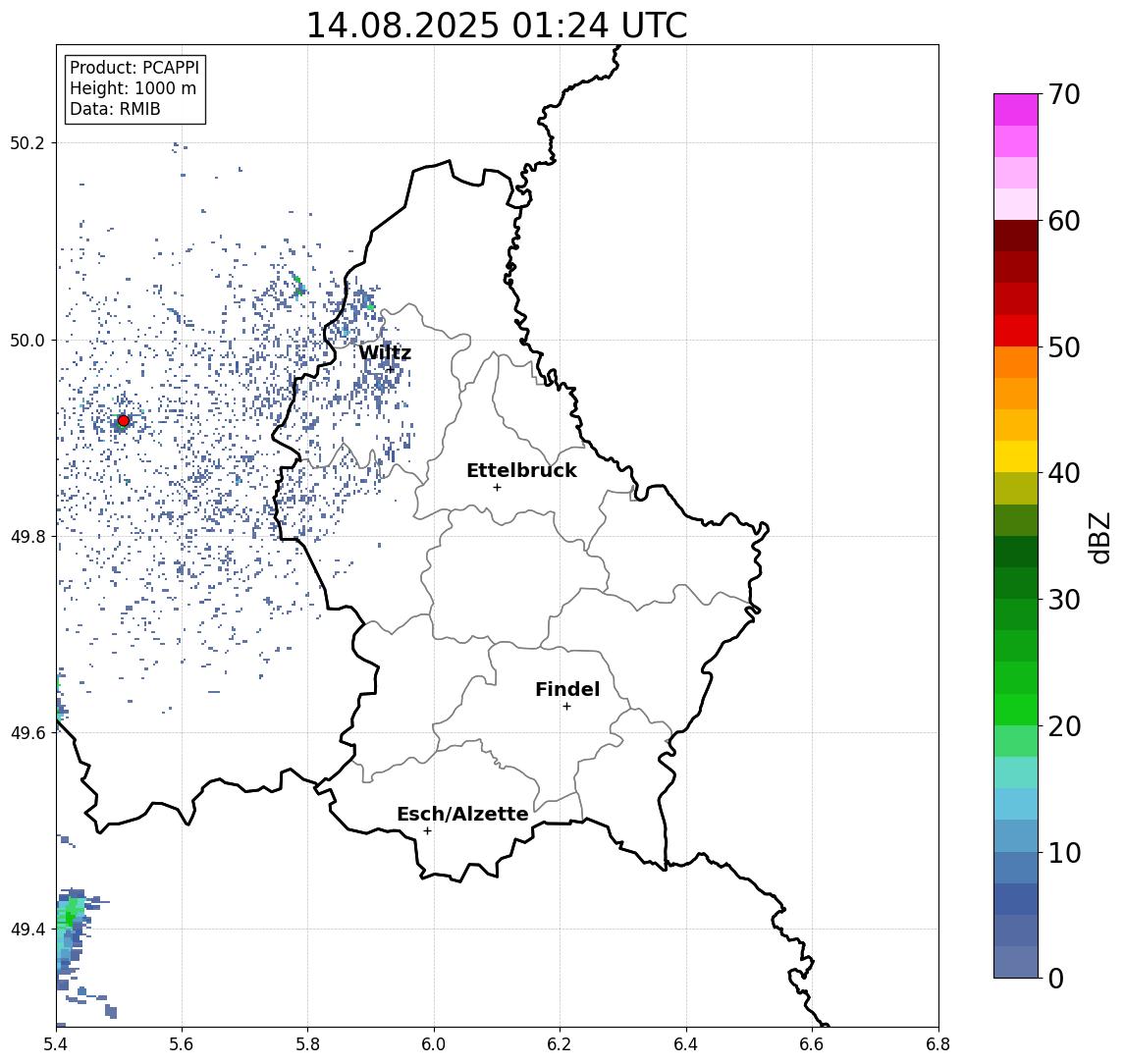Click the 'Wiltz' map label
Image resolution: width=1124 pixels, height=1064 pixels.
click(x=385, y=352)
